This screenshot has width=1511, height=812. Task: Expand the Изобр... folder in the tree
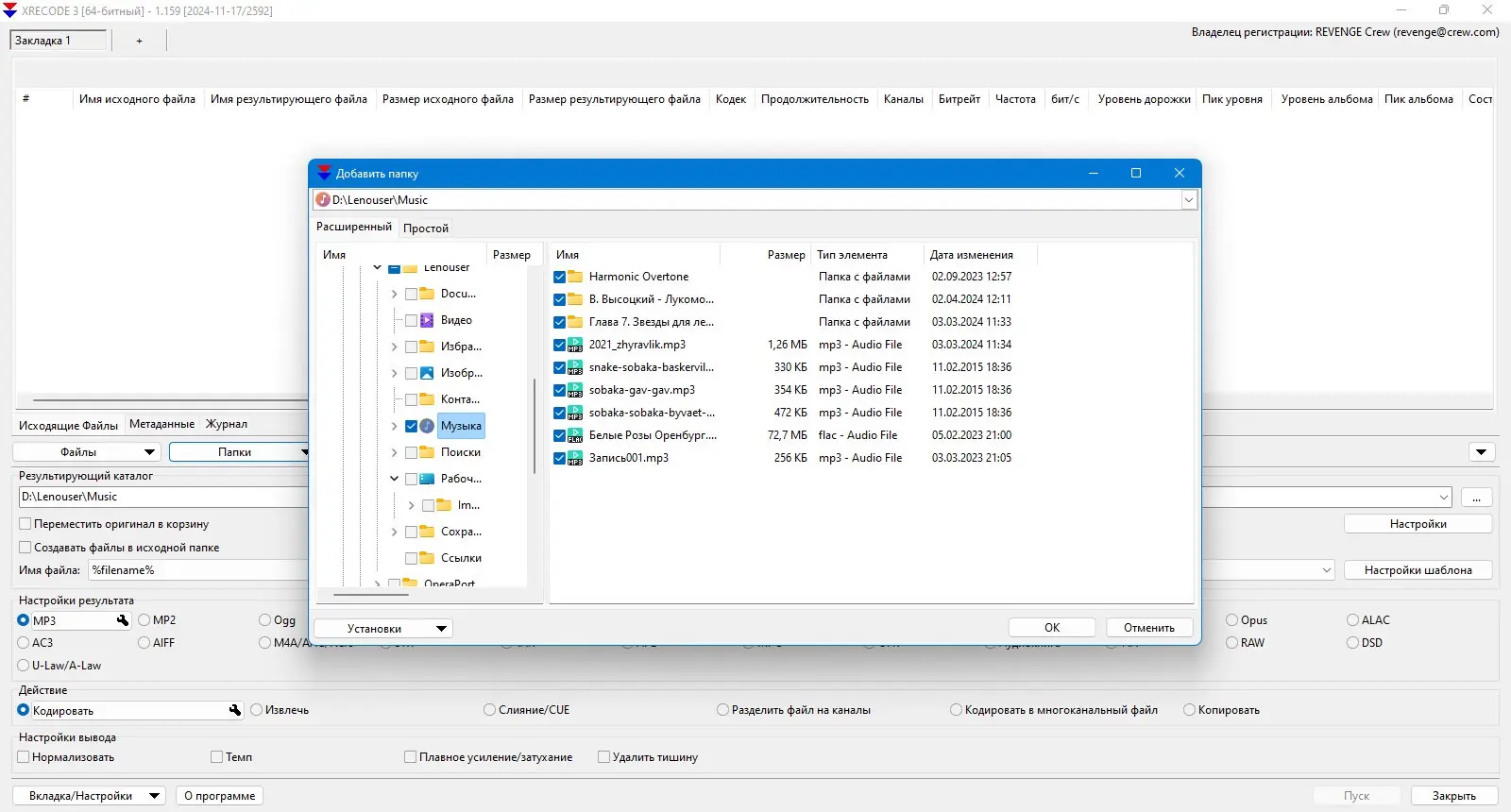click(x=394, y=373)
